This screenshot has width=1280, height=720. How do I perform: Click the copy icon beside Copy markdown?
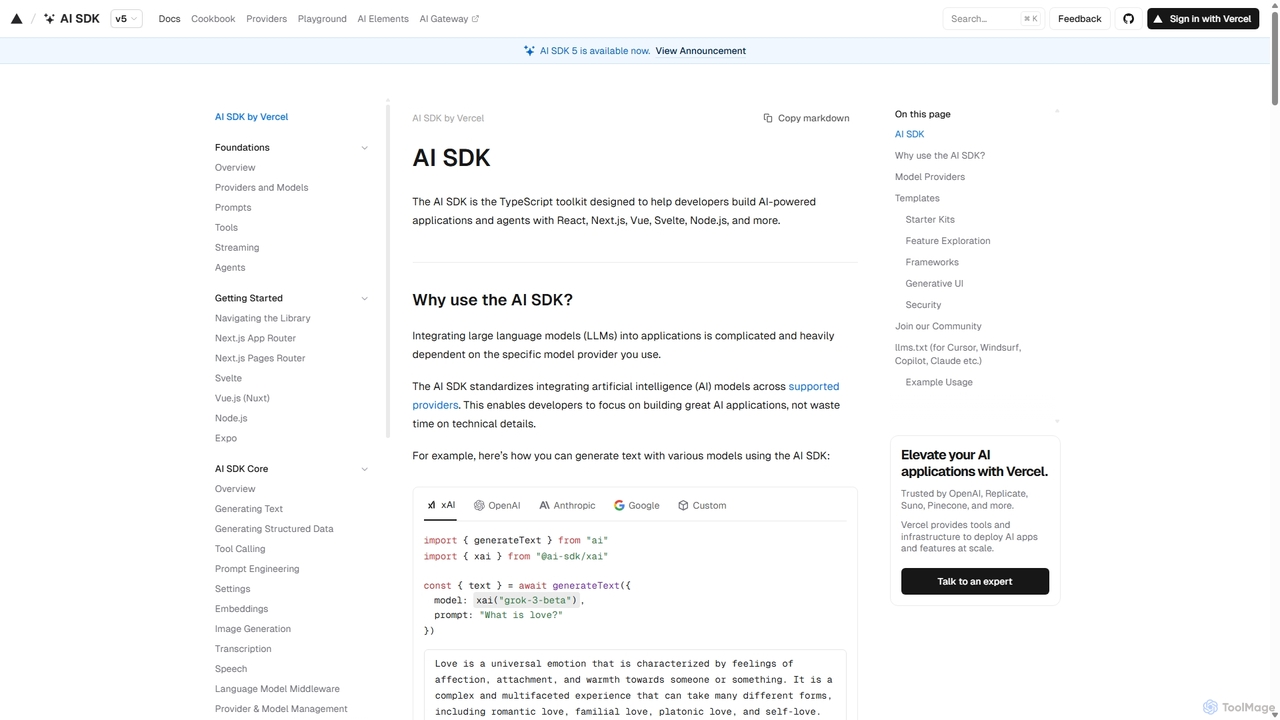point(768,118)
